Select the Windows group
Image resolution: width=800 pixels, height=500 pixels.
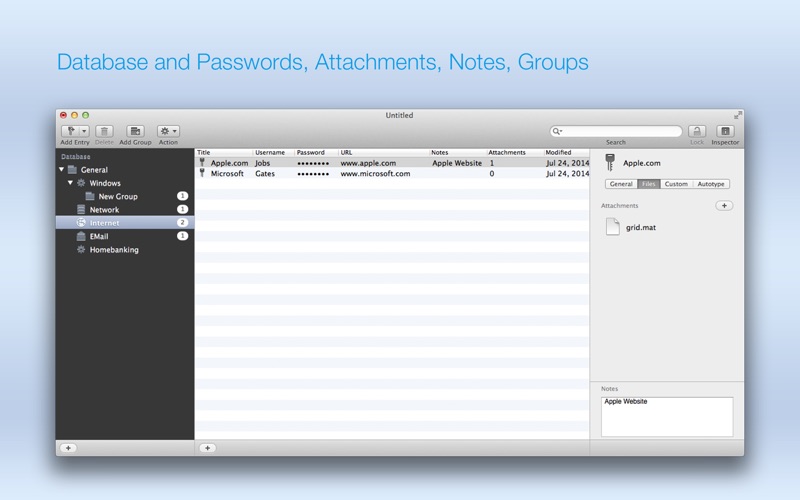(x=125, y=183)
